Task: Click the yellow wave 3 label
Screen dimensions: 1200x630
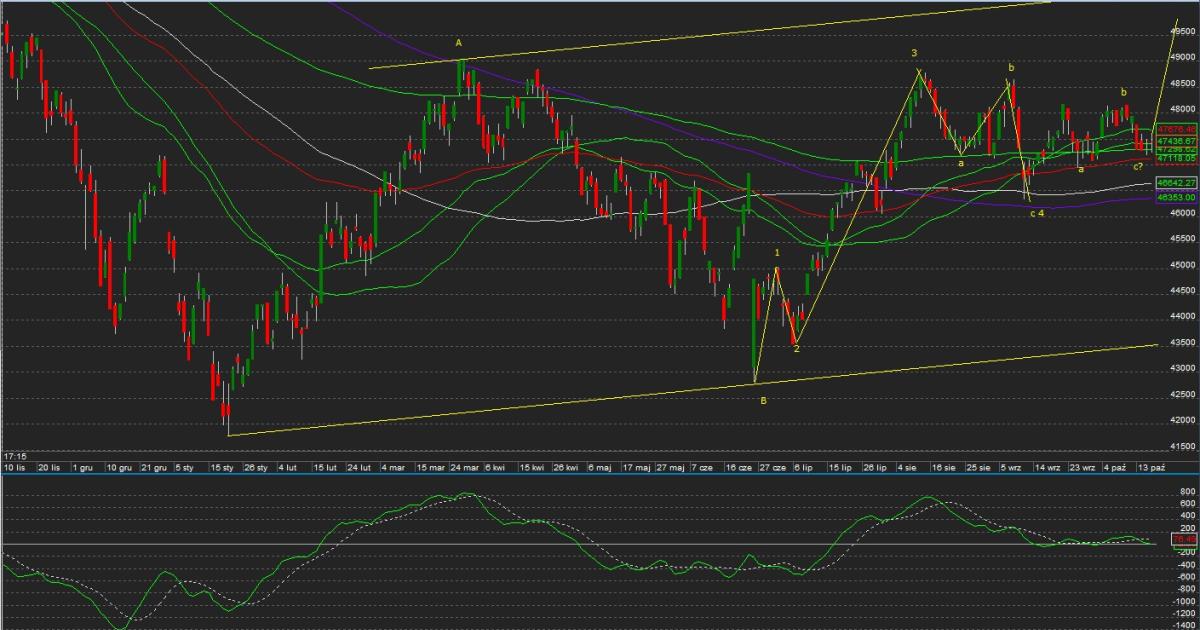Action: [914, 52]
